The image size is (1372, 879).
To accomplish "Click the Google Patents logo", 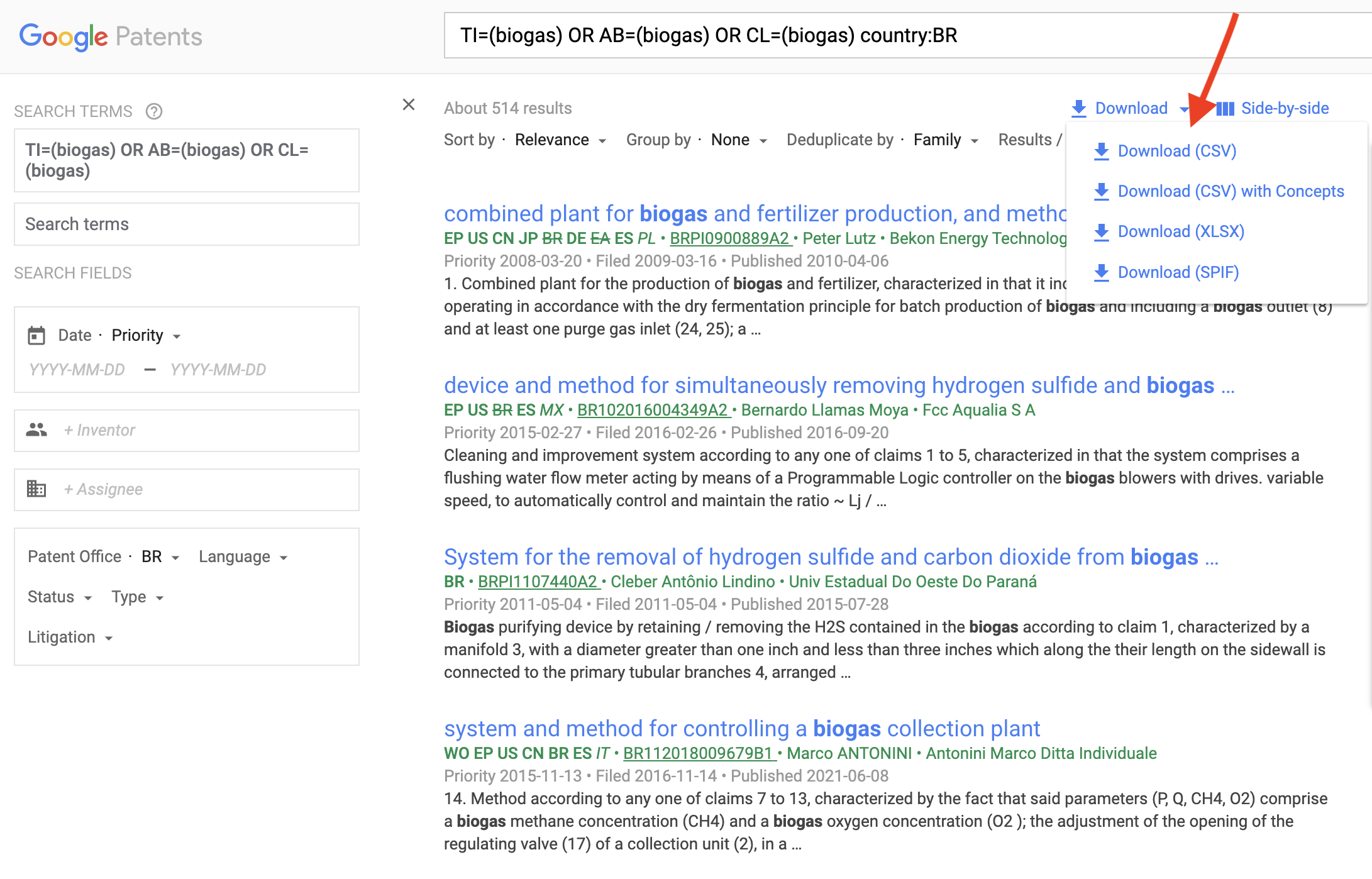I will tap(111, 36).
